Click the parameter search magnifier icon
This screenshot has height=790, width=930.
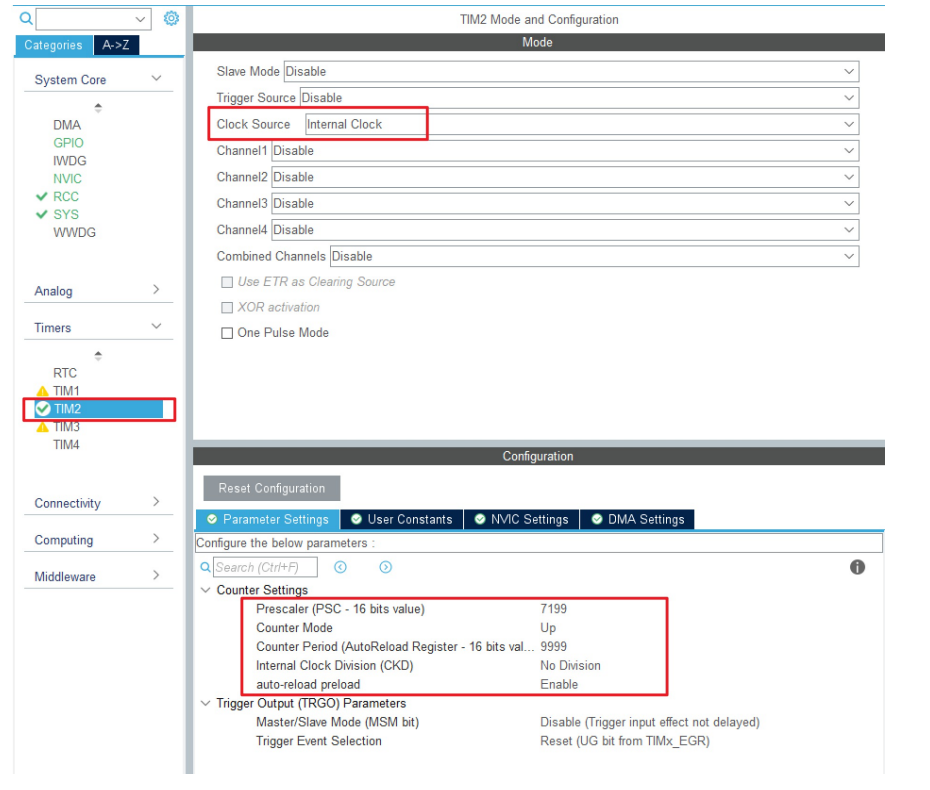click(205, 567)
